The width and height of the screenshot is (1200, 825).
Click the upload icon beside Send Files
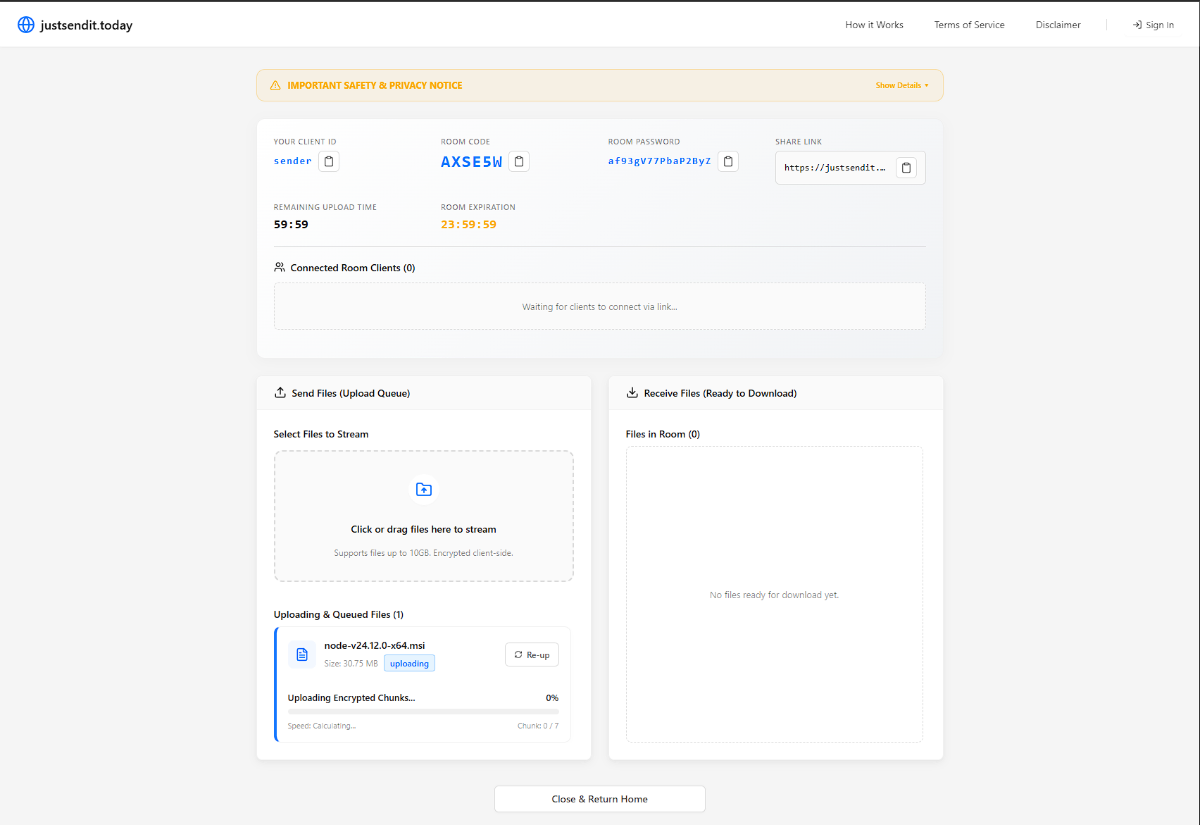click(x=280, y=393)
